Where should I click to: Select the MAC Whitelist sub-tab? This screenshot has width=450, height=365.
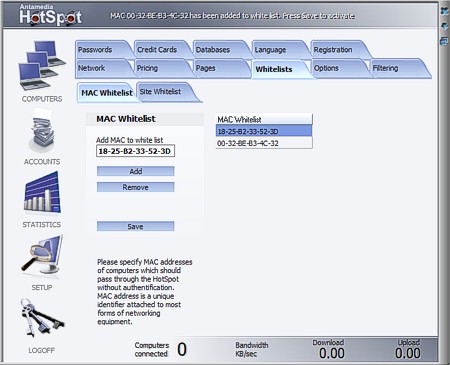point(107,93)
